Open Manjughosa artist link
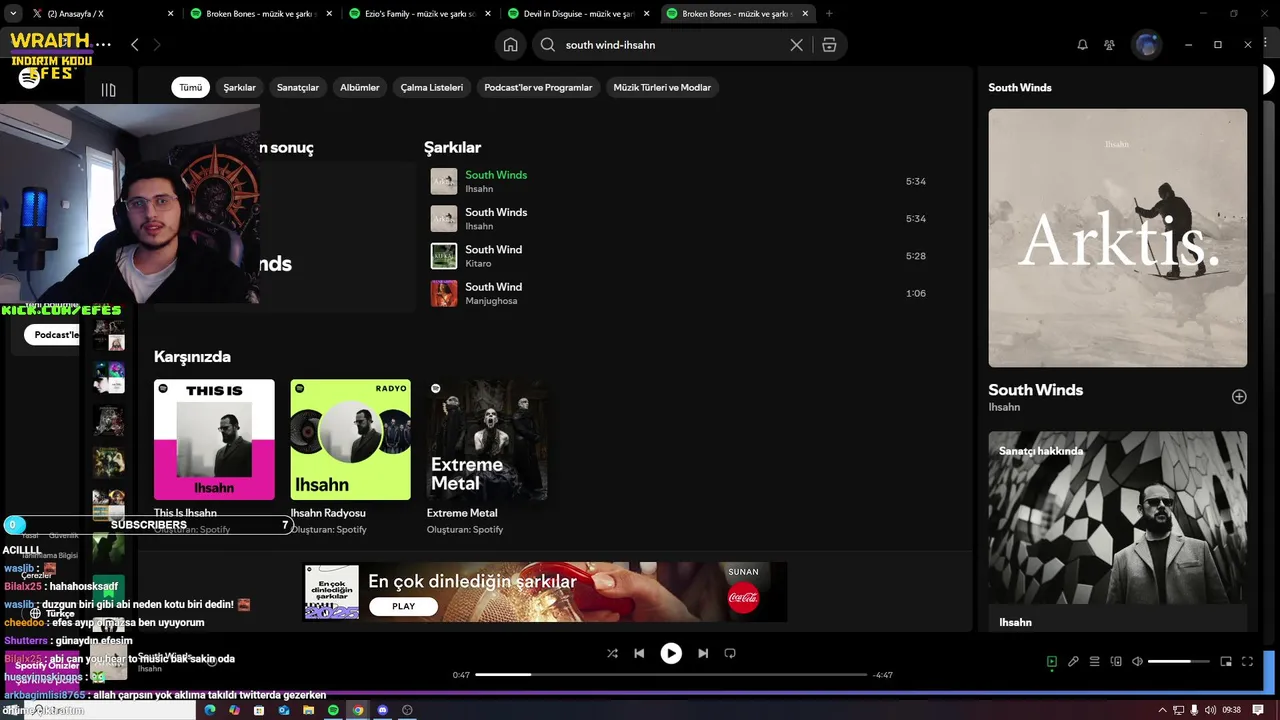The height and width of the screenshot is (720, 1280). pos(491,301)
